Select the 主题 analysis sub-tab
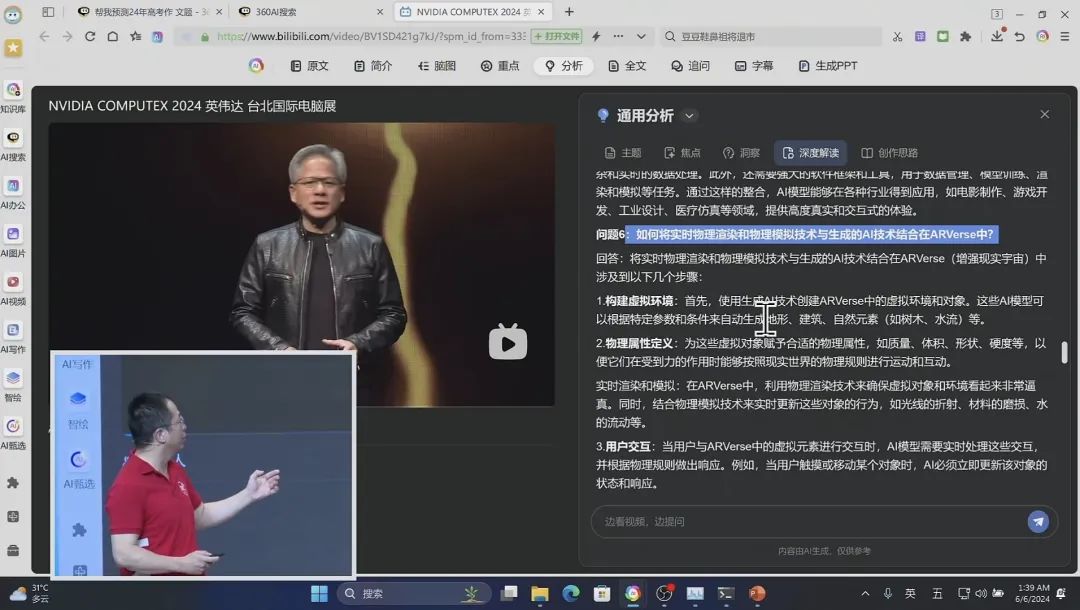 (623, 153)
